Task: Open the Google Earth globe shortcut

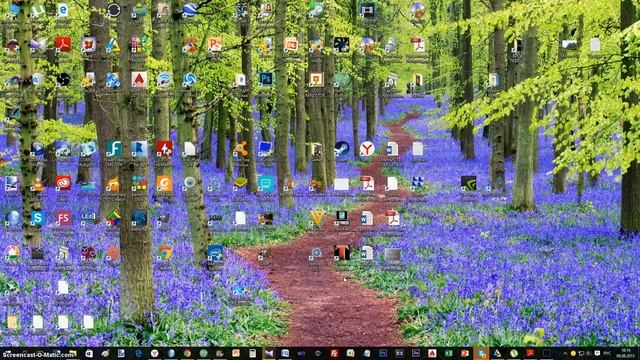Action: pyautogui.click(x=189, y=10)
